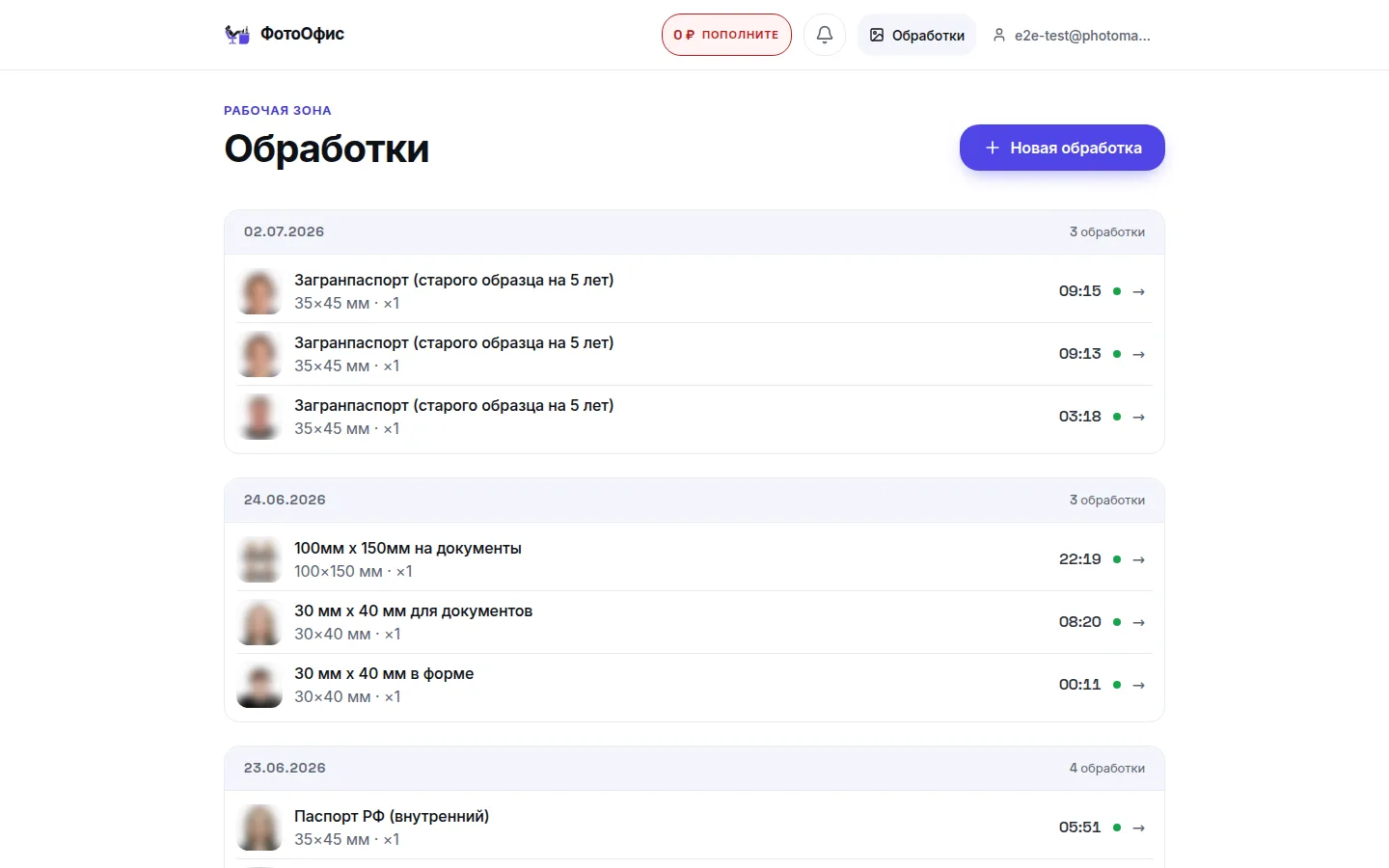The height and width of the screenshot is (868, 1389).
Task: Open the e2e-test@photoma... account menu
Action: click(1072, 35)
